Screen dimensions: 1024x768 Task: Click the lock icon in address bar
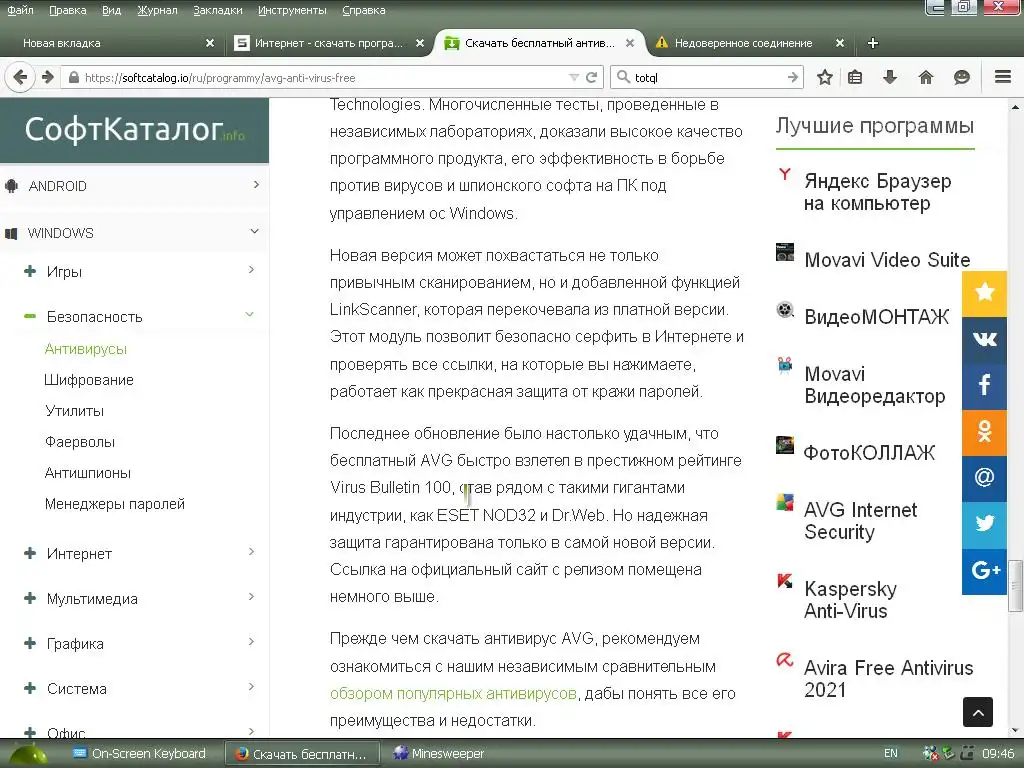click(x=74, y=77)
